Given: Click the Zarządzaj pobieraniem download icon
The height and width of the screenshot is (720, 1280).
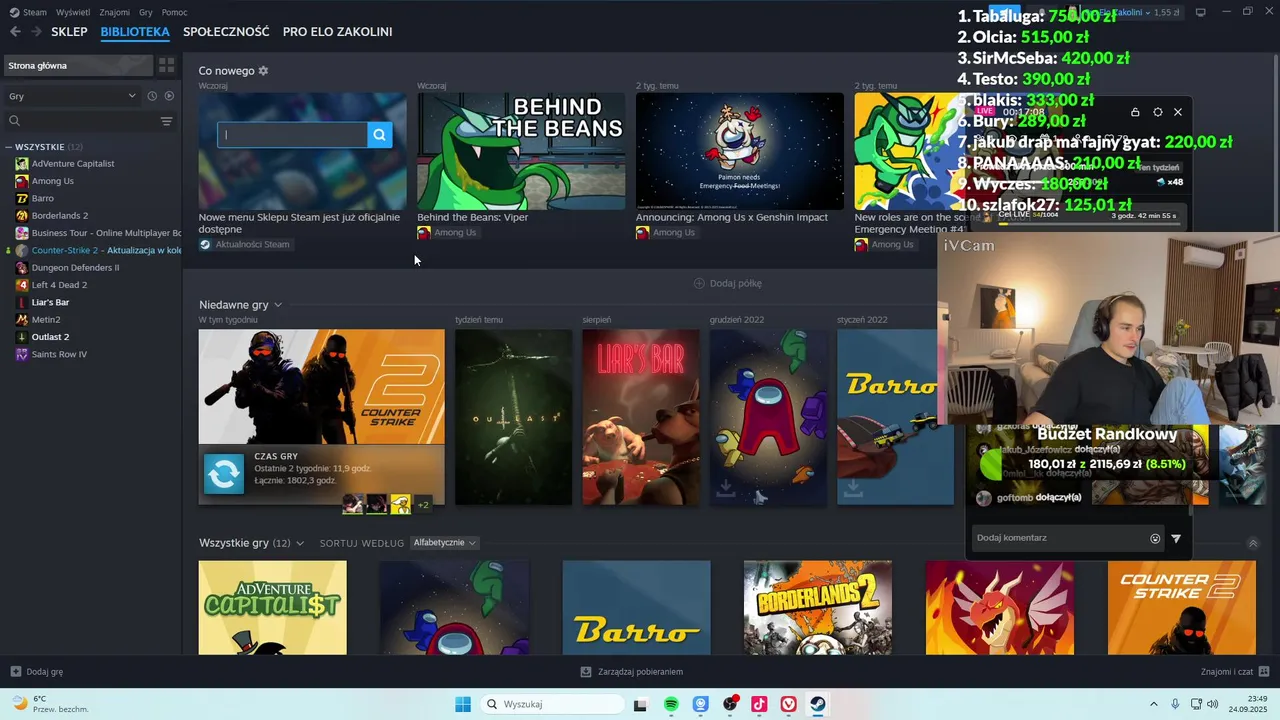Looking at the screenshot, I should click(x=587, y=672).
